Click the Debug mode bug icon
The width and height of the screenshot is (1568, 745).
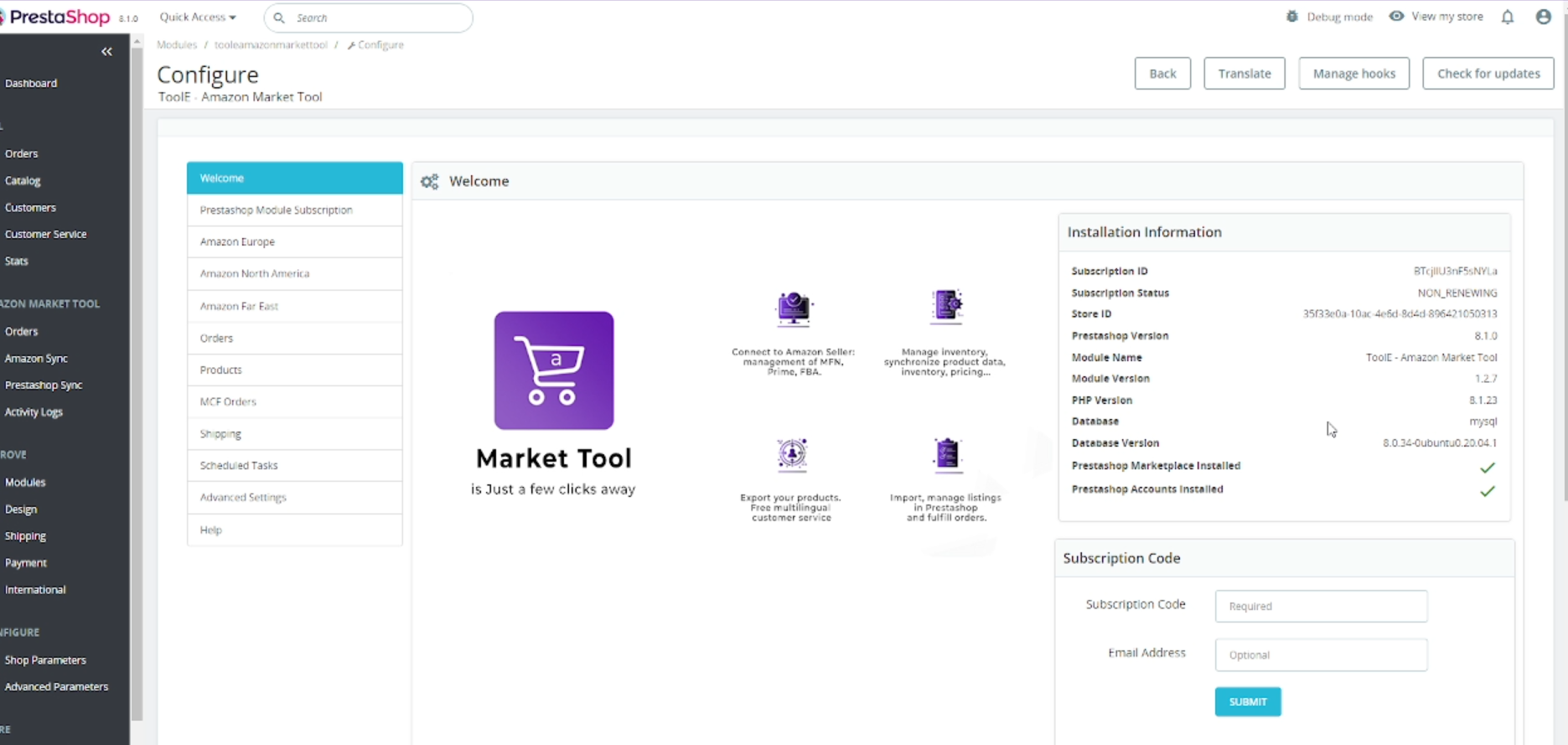coord(1292,17)
